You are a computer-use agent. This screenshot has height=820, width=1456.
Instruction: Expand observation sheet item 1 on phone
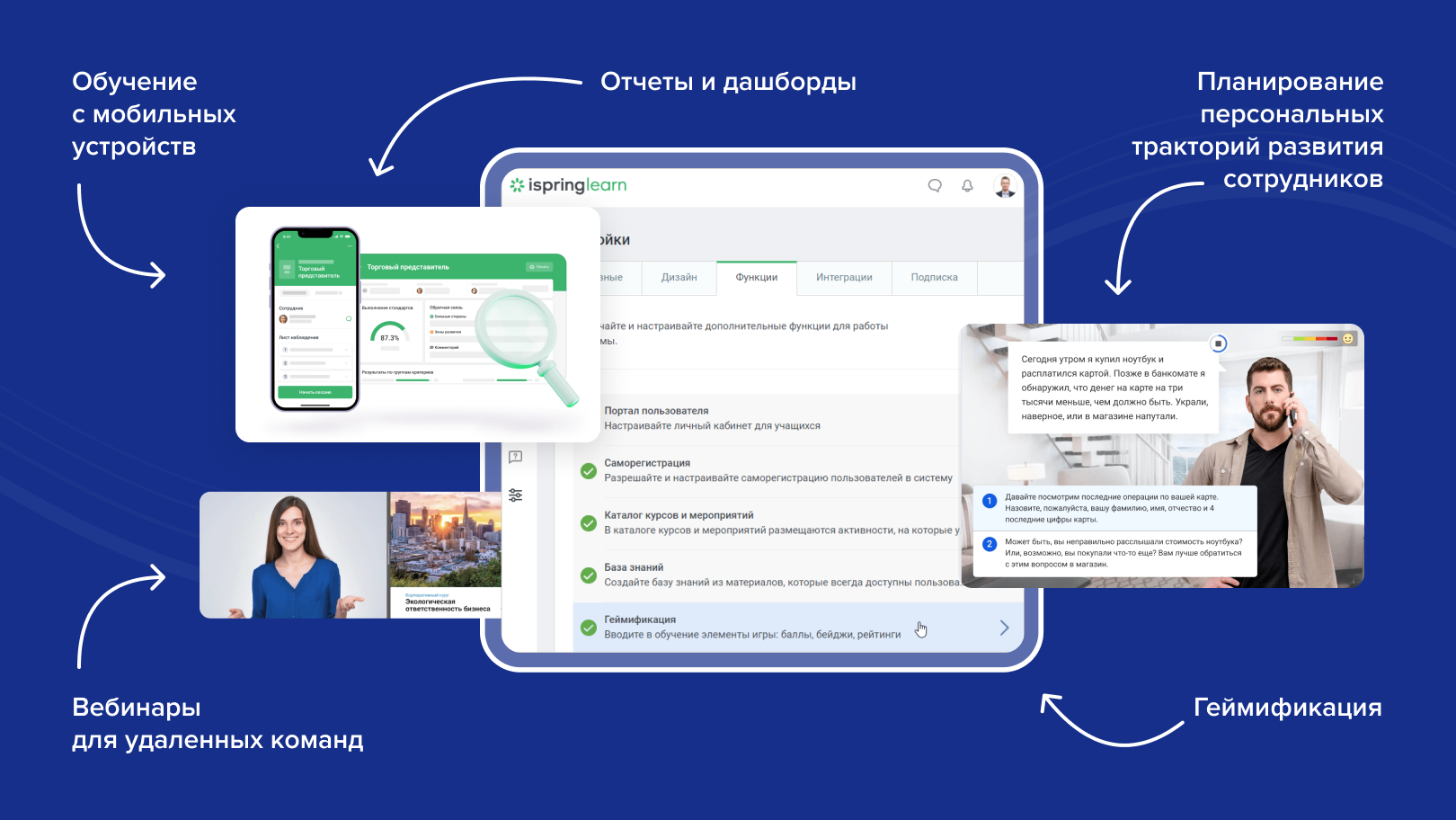click(315, 350)
